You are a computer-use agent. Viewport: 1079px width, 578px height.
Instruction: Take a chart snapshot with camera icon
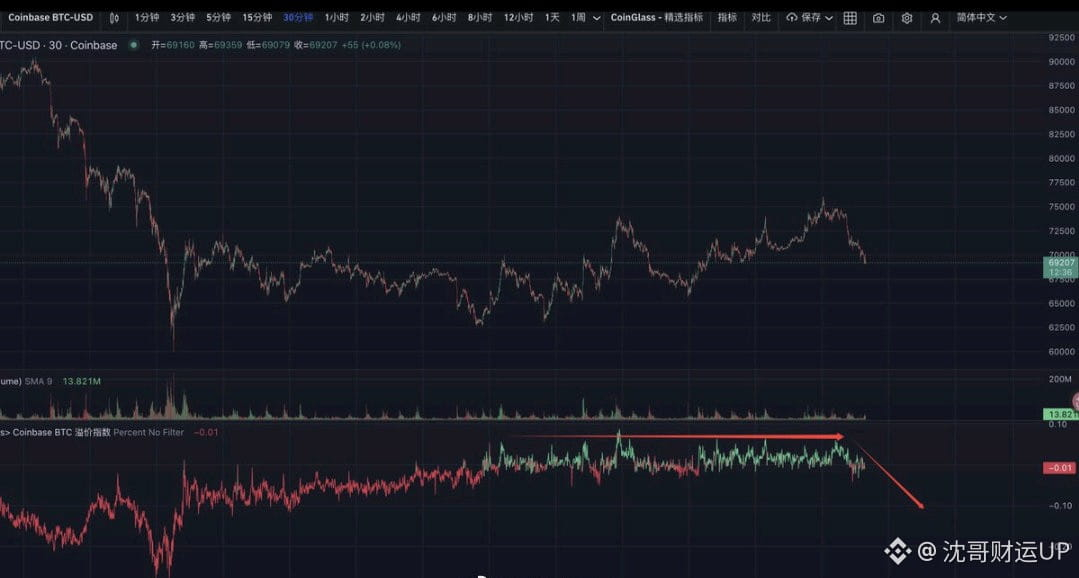878,18
